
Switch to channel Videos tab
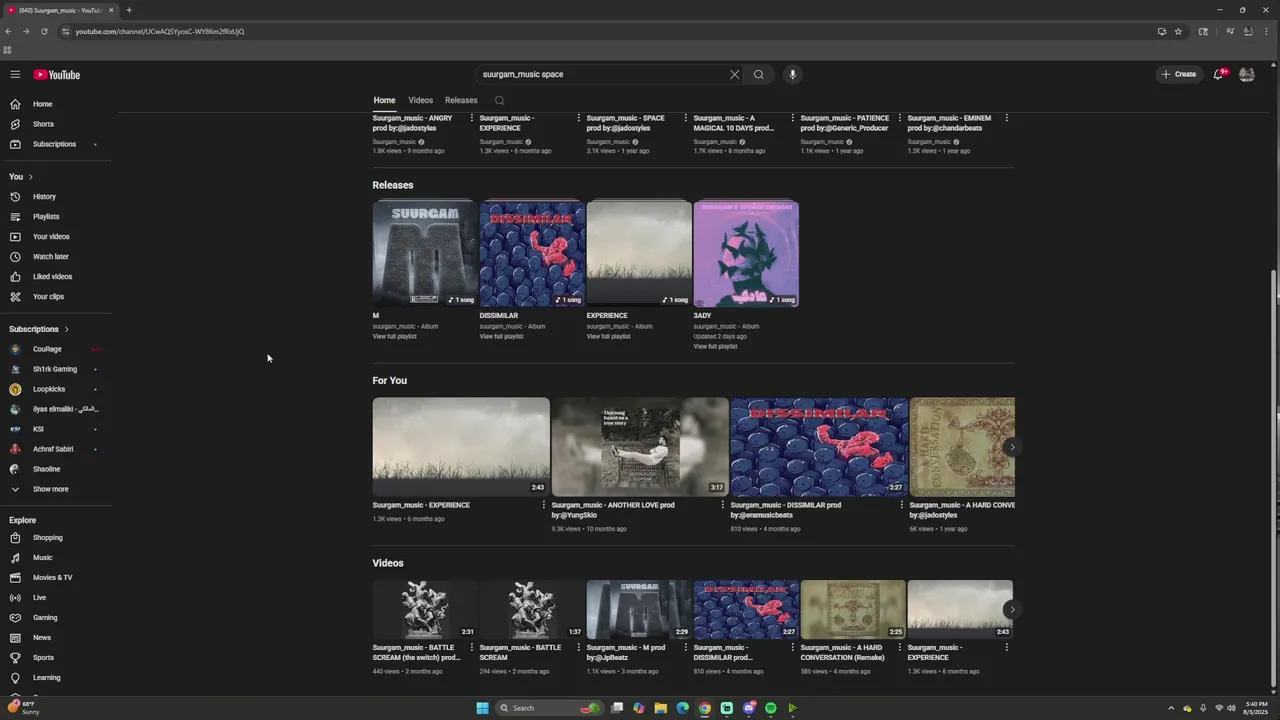420,100
